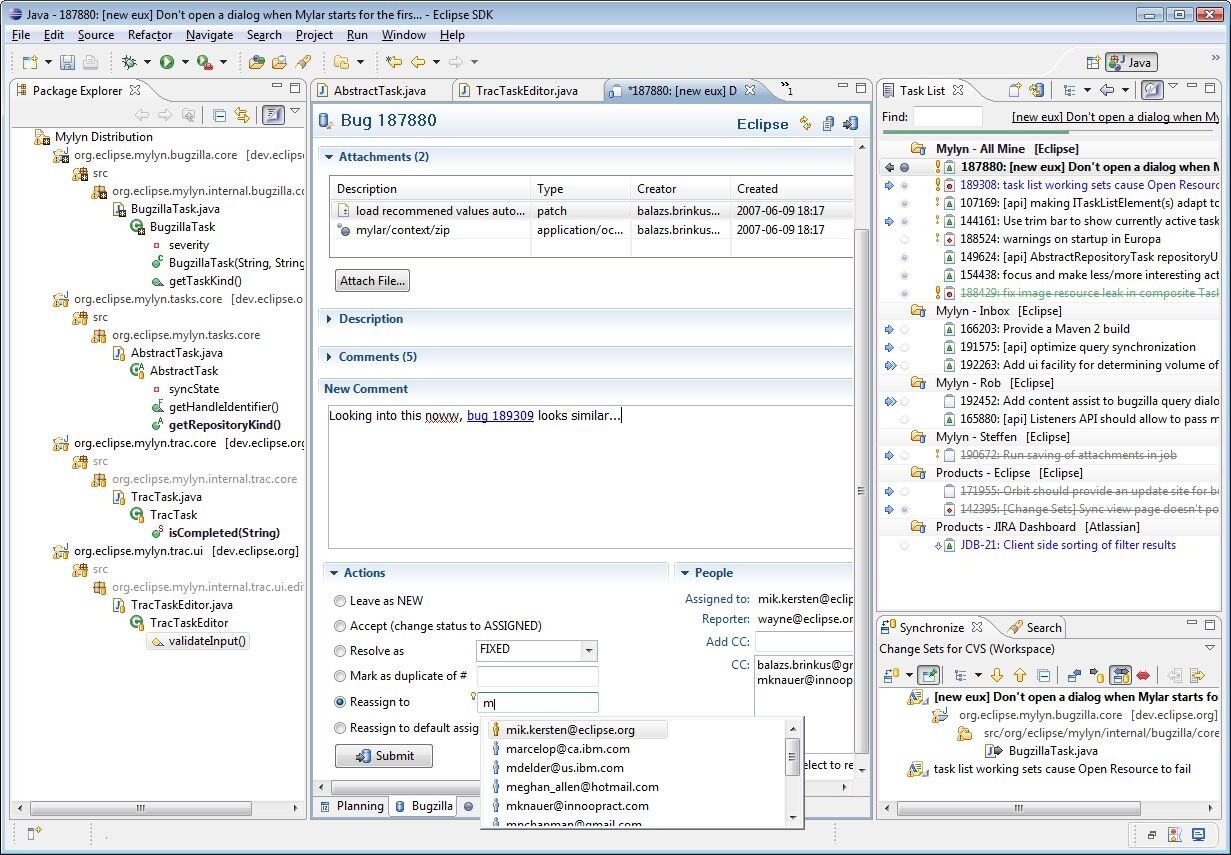This screenshot has height=855, width=1231.
Task: Click the Conflicts mode red arrow icon
Action: [1143, 676]
